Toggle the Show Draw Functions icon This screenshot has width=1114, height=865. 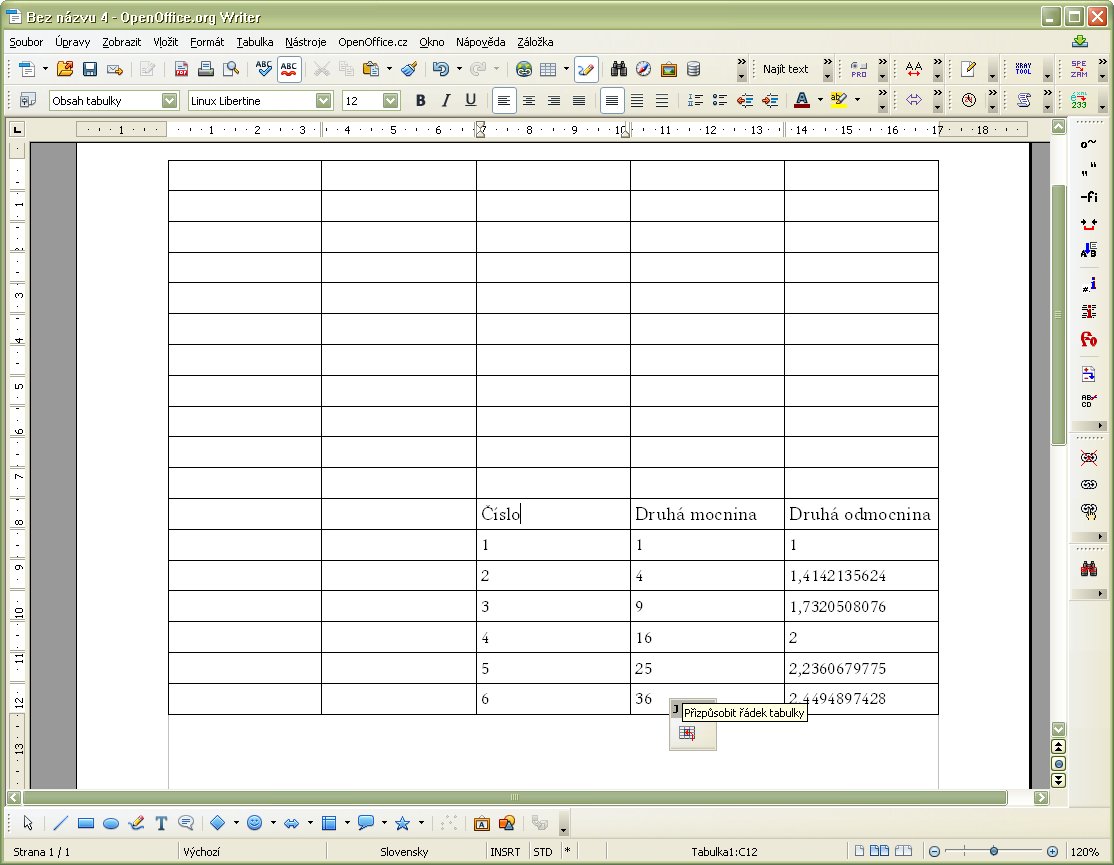pyautogui.click(x=585, y=69)
